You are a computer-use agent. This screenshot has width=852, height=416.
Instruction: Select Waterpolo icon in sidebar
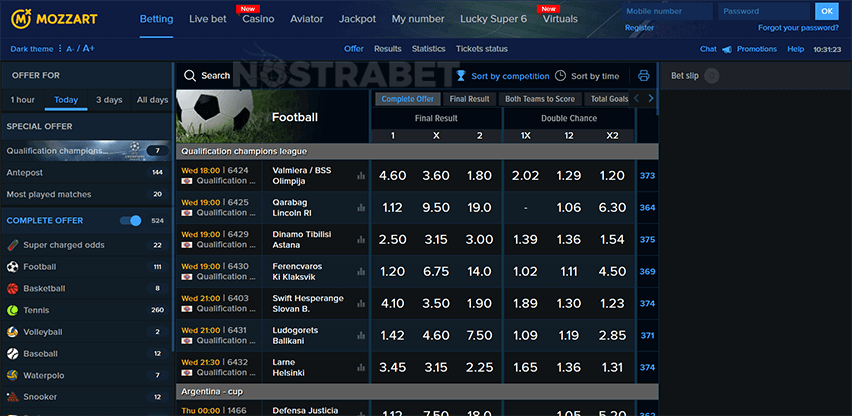[x=12, y=375]
